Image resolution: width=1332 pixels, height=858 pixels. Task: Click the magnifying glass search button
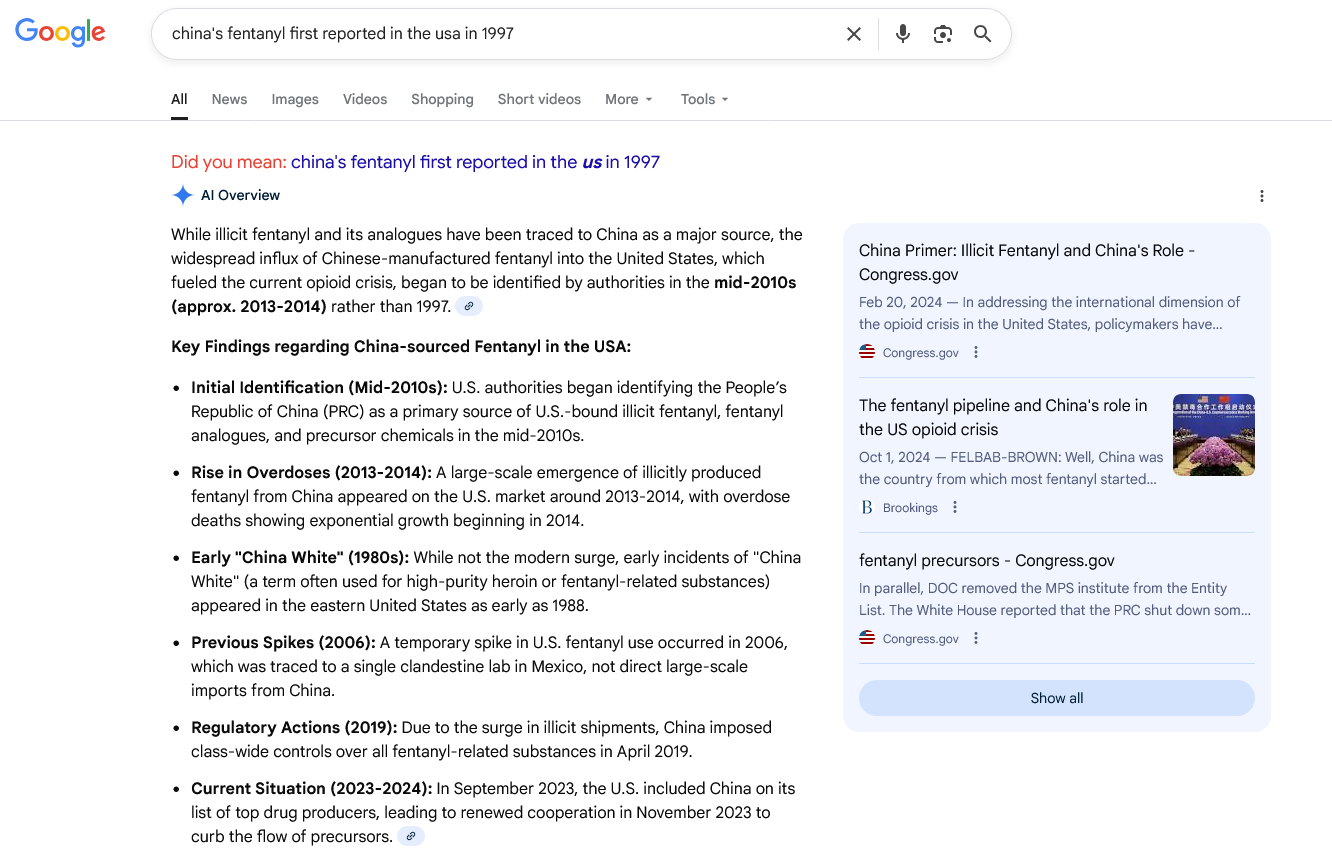[x=982, y=34]
